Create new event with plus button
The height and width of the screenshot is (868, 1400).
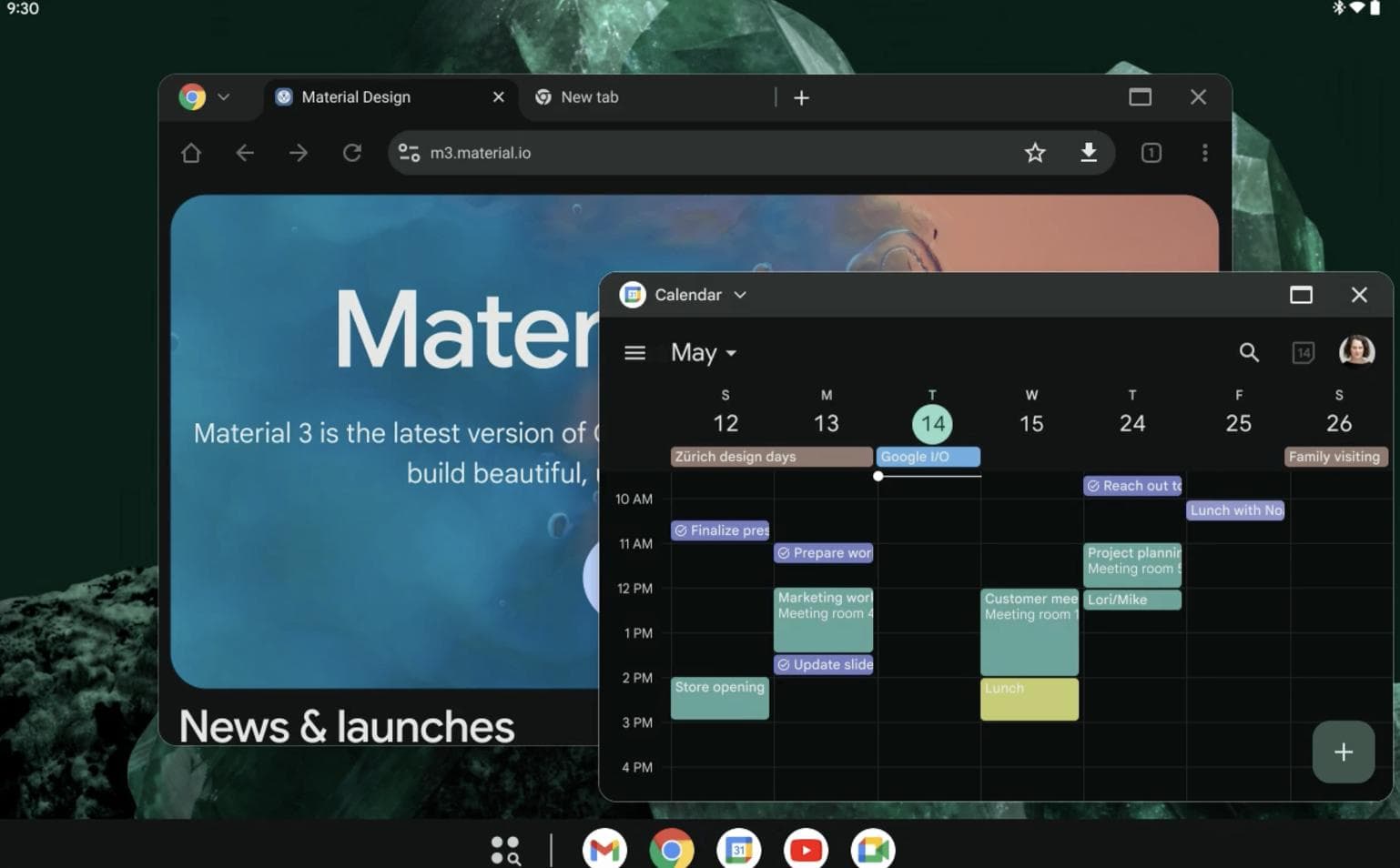pos(1344,752)
